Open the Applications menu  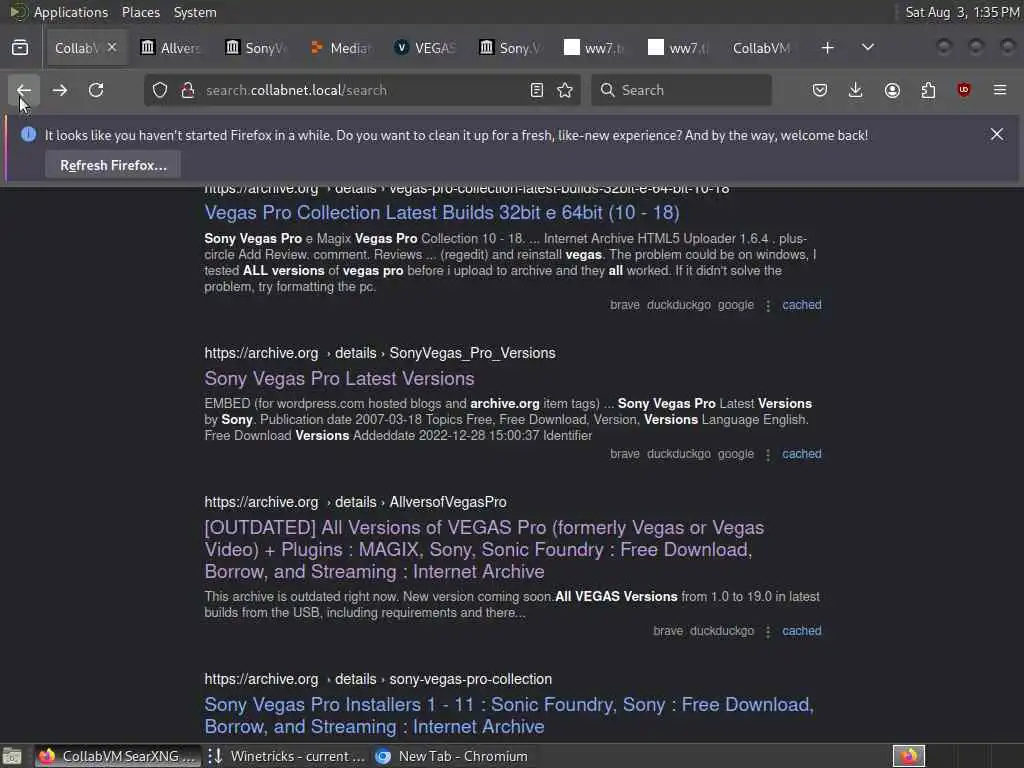[x=71, y=12]
